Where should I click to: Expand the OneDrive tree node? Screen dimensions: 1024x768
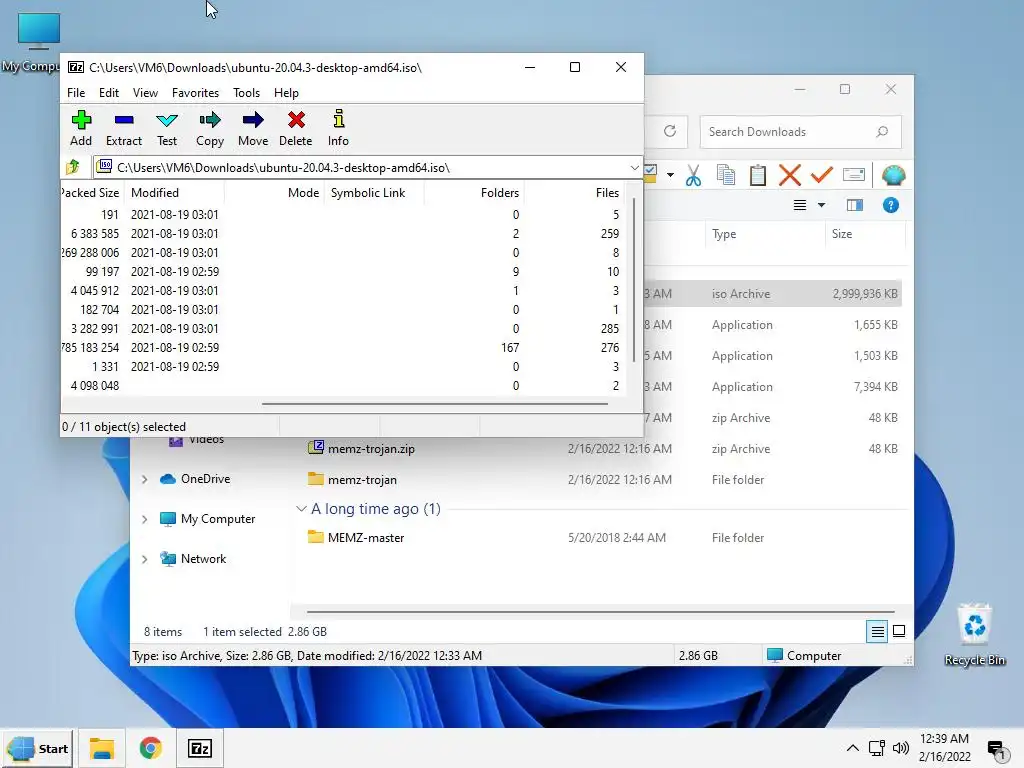tap(144, 479)
